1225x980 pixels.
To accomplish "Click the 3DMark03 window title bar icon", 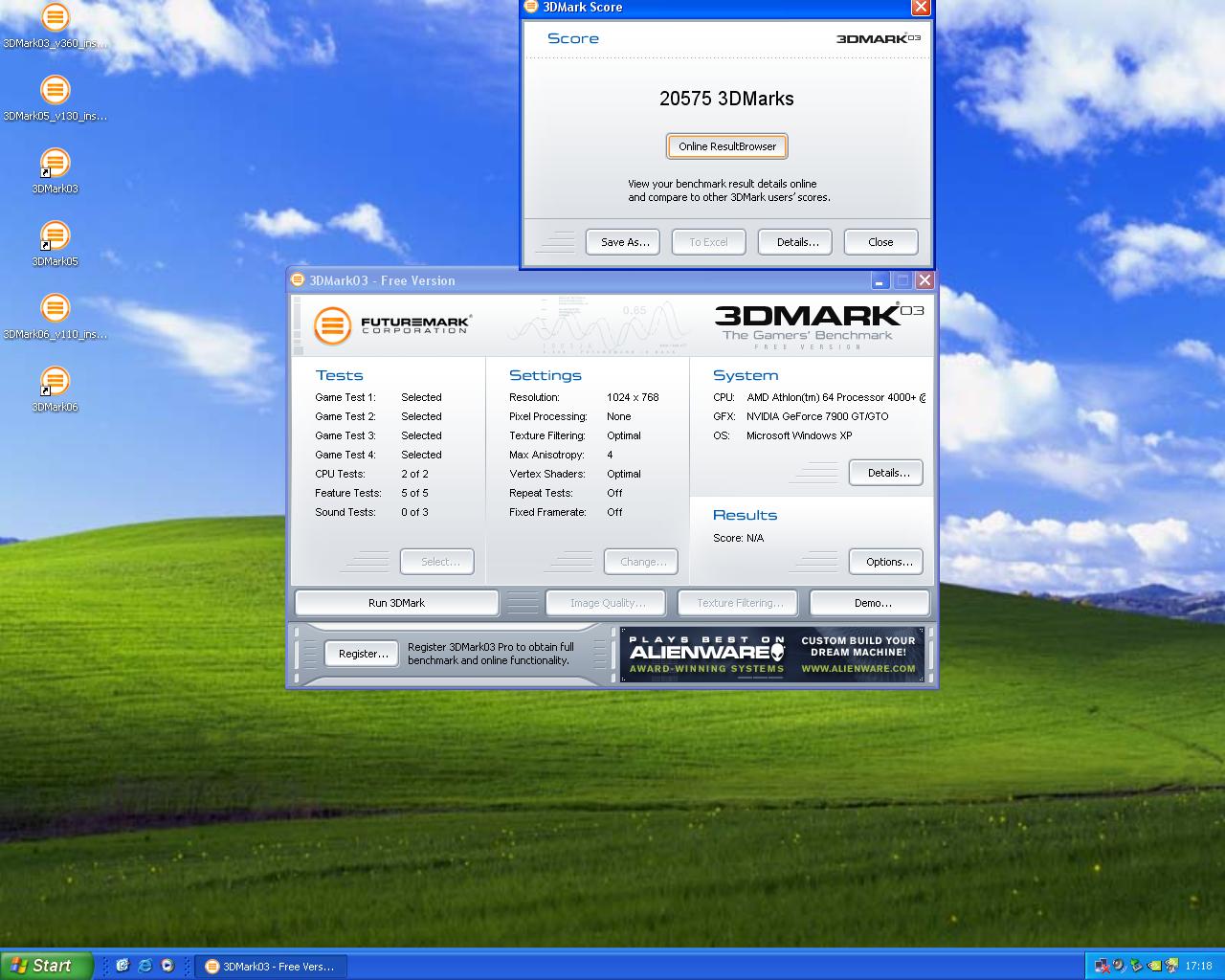I will pyautogui.click(x=298, y=280).
